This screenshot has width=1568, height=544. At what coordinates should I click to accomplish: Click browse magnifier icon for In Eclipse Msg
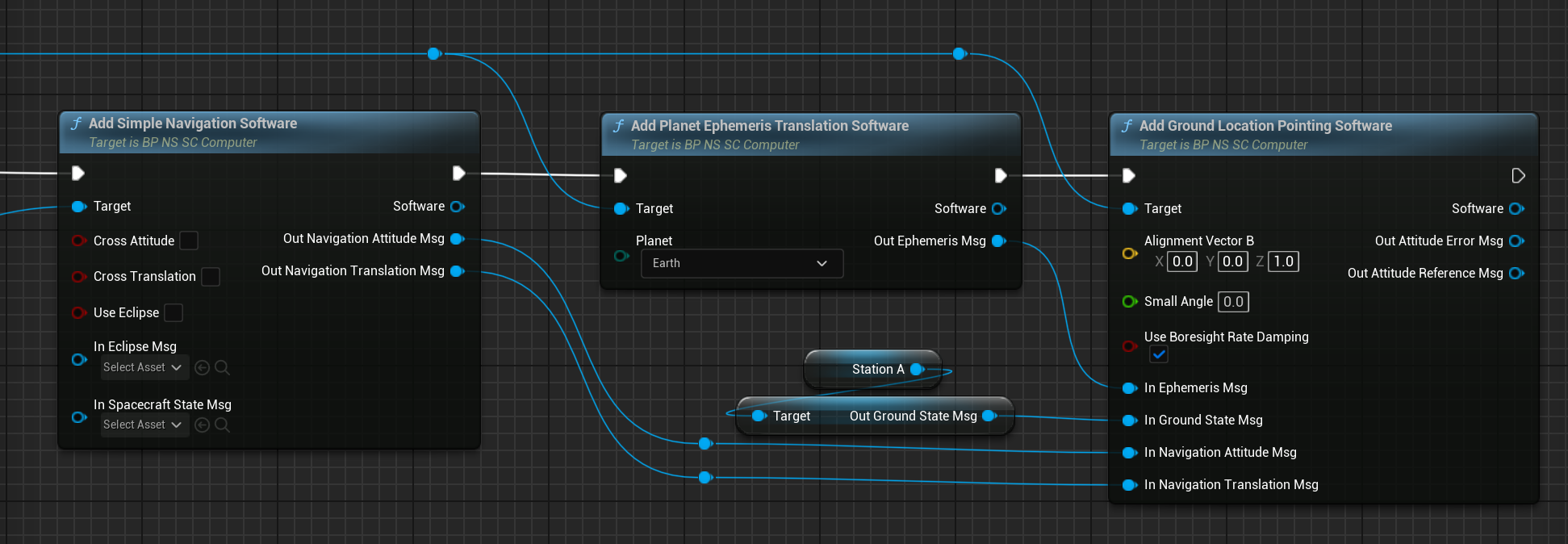(223, 368)
